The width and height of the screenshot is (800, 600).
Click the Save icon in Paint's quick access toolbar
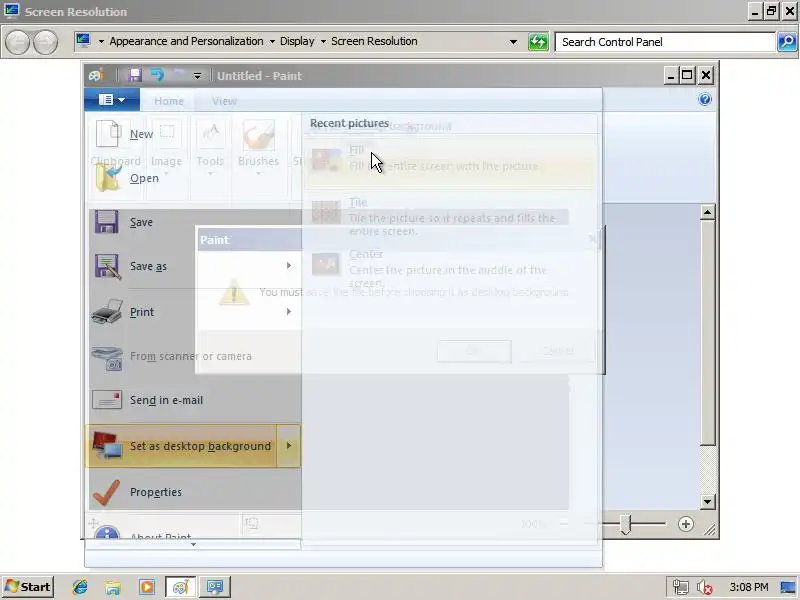135,76
